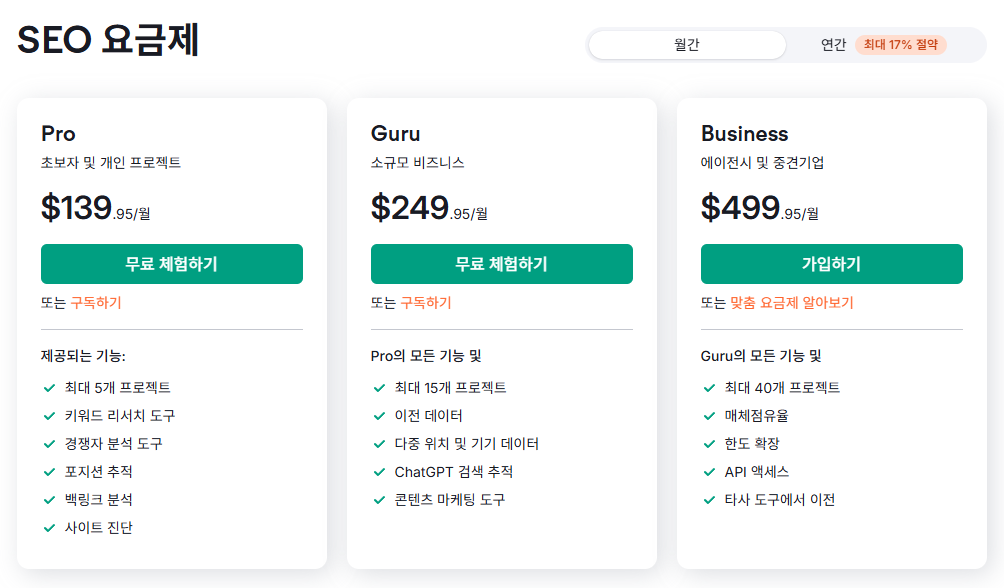Click checkmark beside 사이트 진단

(49, 528)
